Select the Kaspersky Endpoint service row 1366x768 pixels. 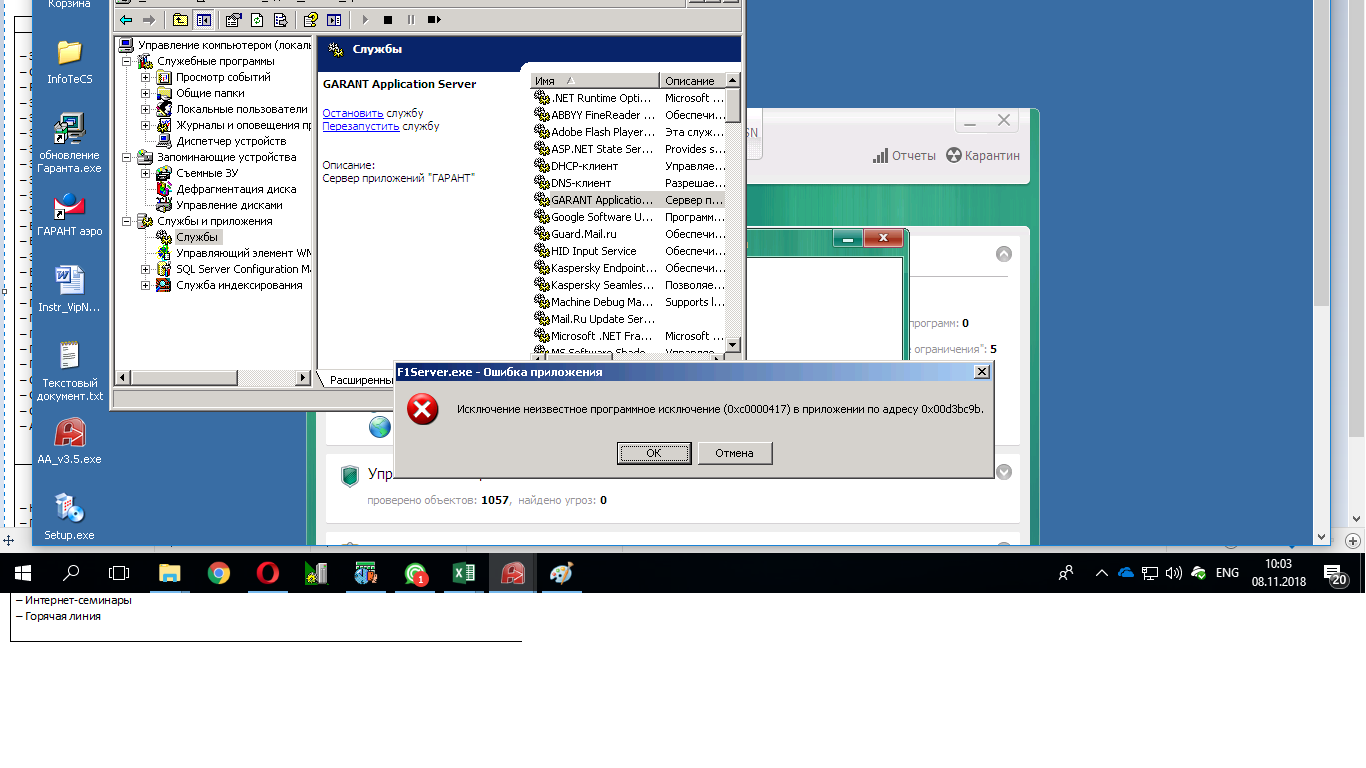point(629,268)
